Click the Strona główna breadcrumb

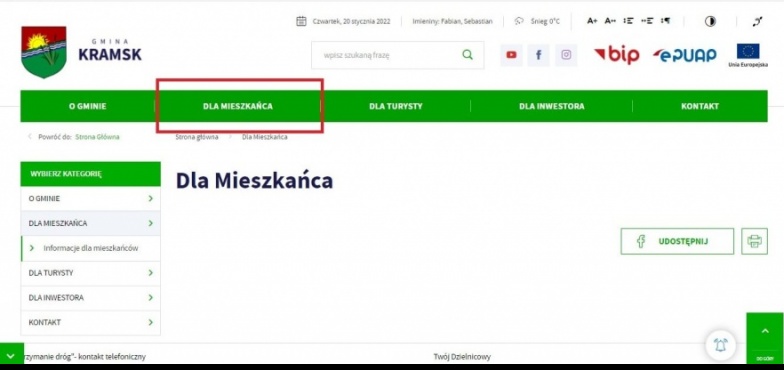(x=197, y=136)
